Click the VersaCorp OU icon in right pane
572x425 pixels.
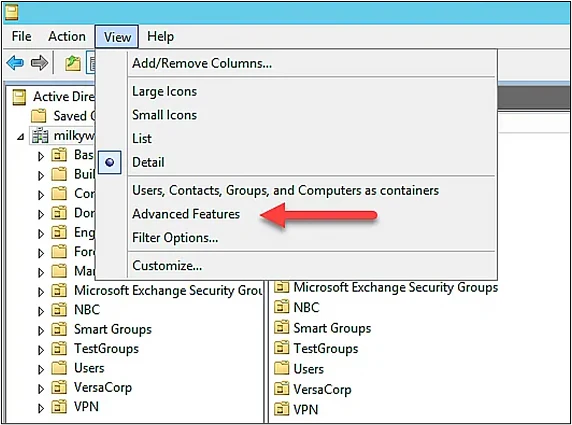(282, 389)
